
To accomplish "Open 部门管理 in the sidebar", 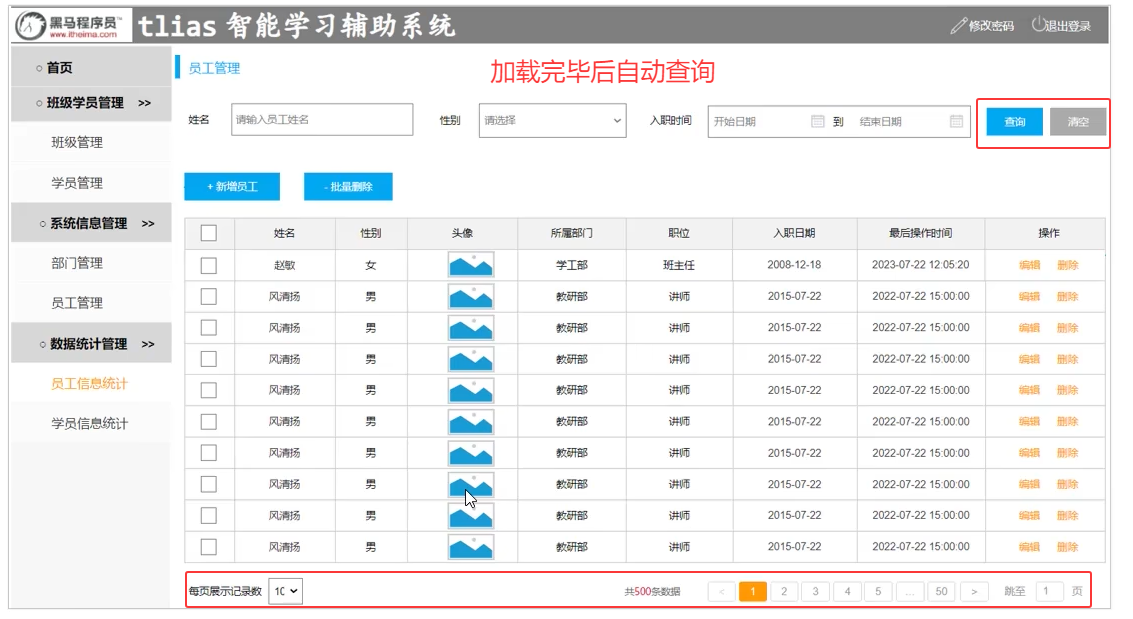I will (77, 263).
